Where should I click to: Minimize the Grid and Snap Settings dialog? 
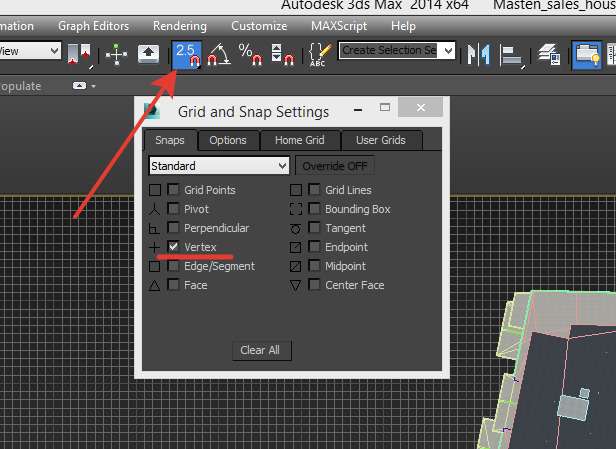coord(358,110)
